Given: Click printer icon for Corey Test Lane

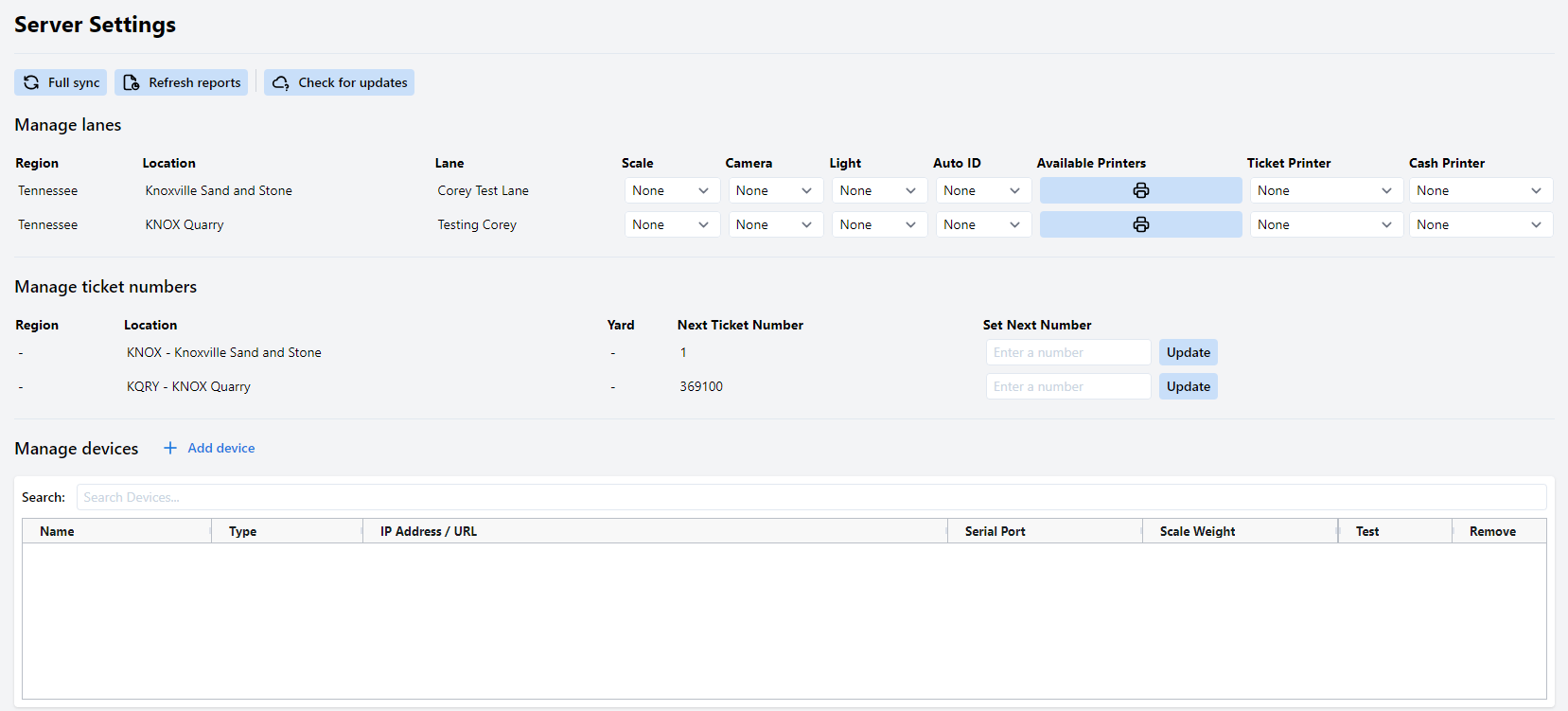Looking at the screenshot, I should (x=1140, y=190).
